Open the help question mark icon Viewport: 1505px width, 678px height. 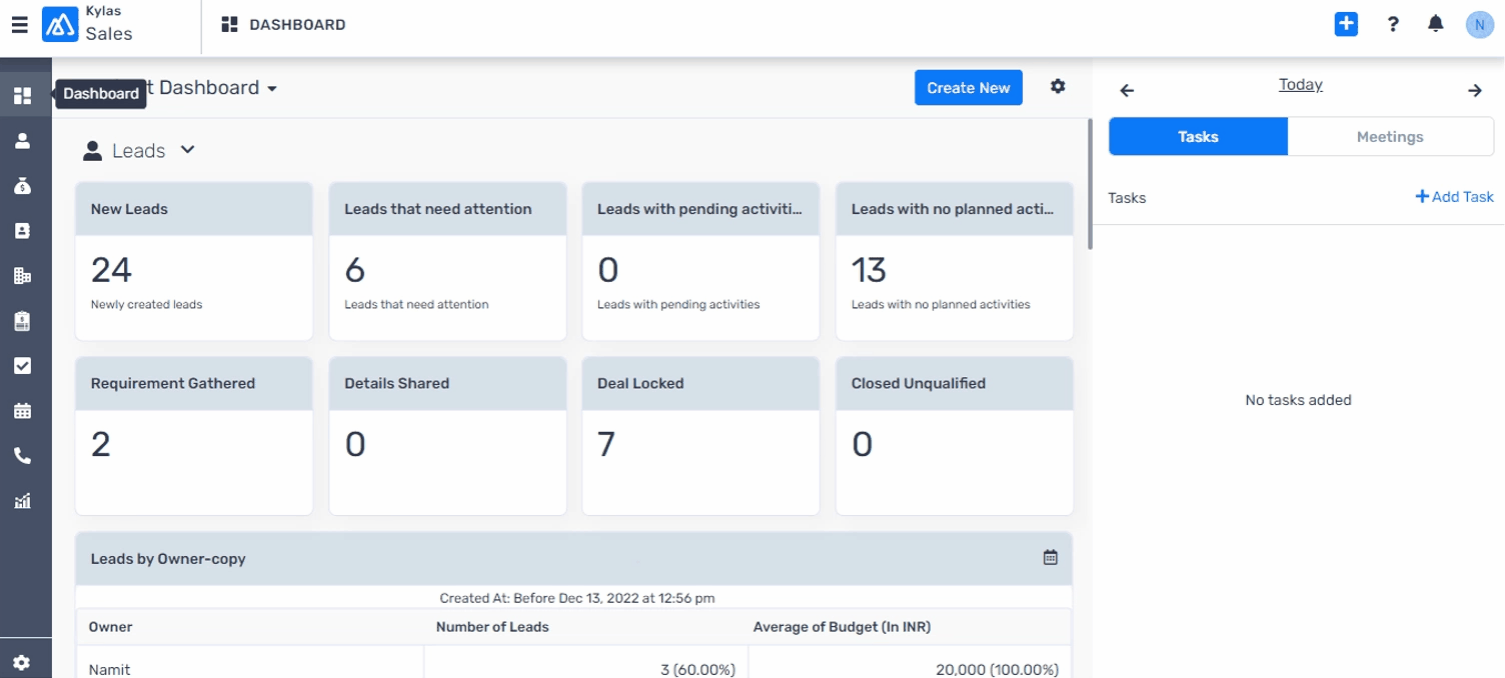1393,24
